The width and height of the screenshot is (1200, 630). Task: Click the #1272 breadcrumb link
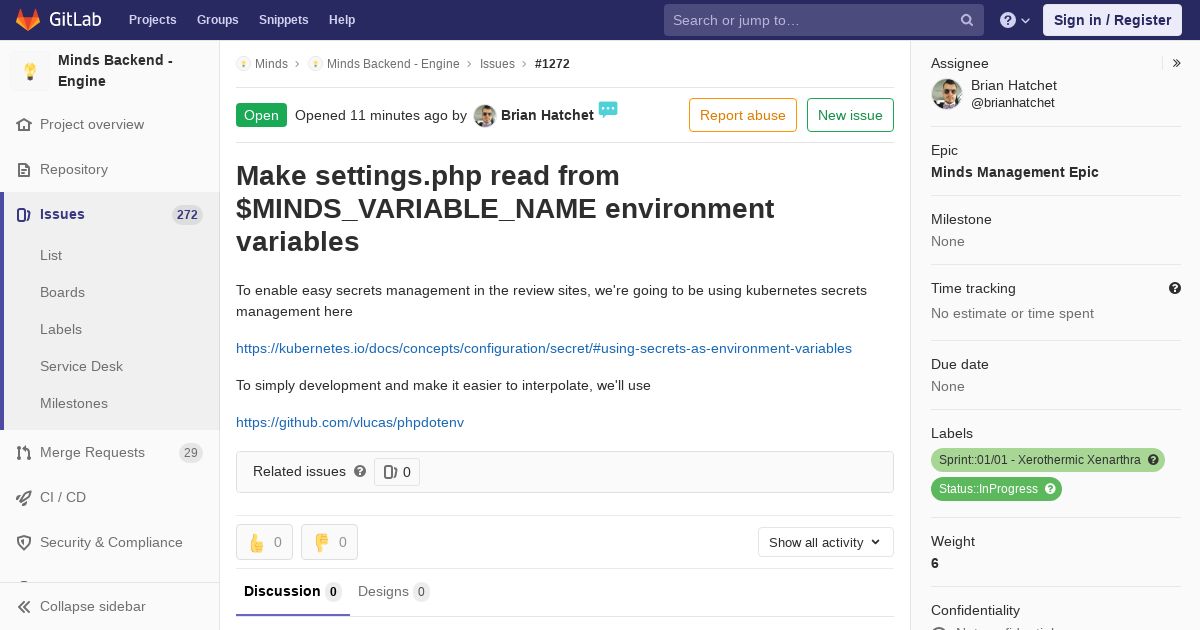(x=552, y=64)
